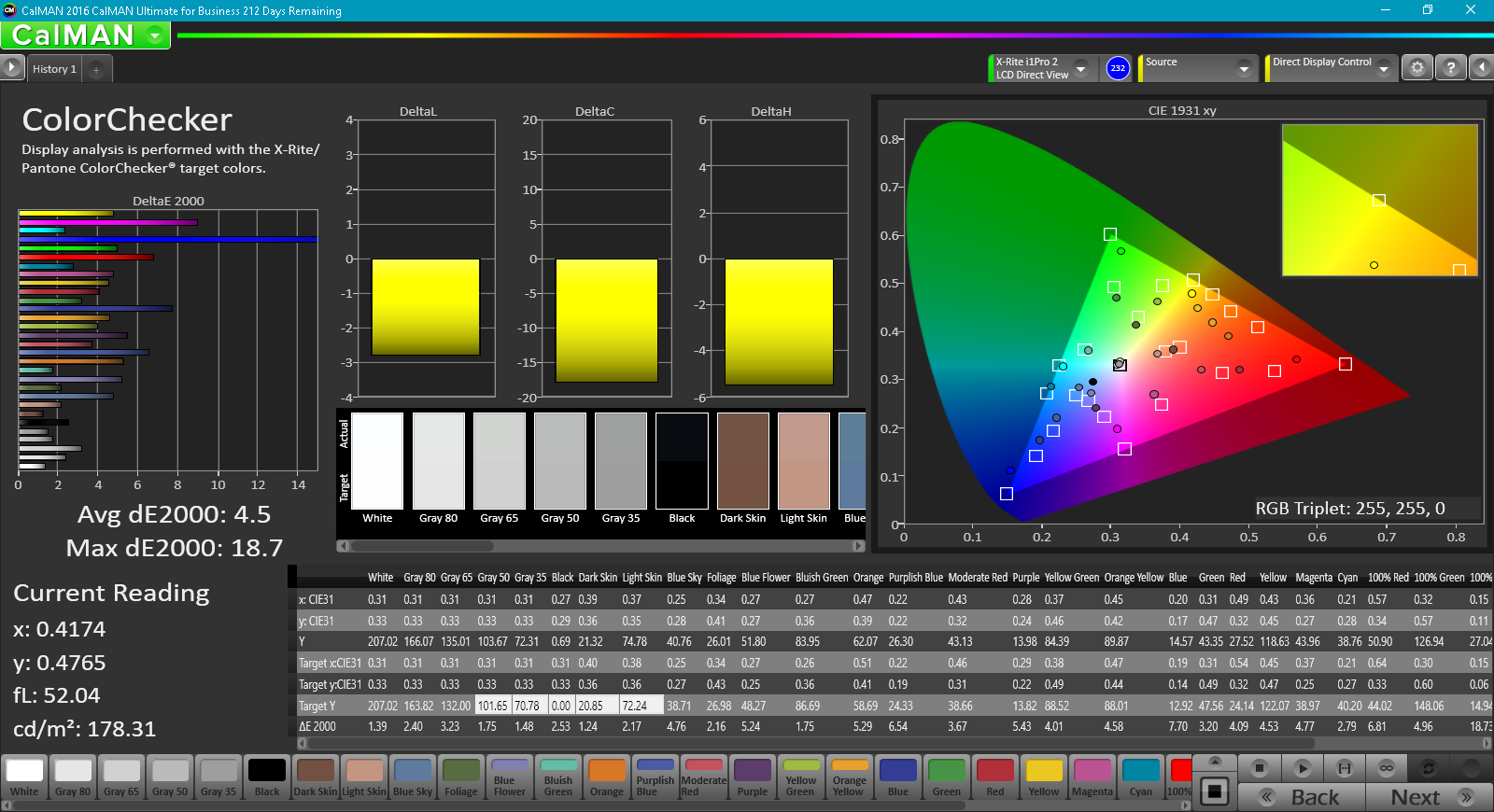Click the blue 232 meter badge
This screenshot has width=1494, height=812.
[x=1118, y=68]
